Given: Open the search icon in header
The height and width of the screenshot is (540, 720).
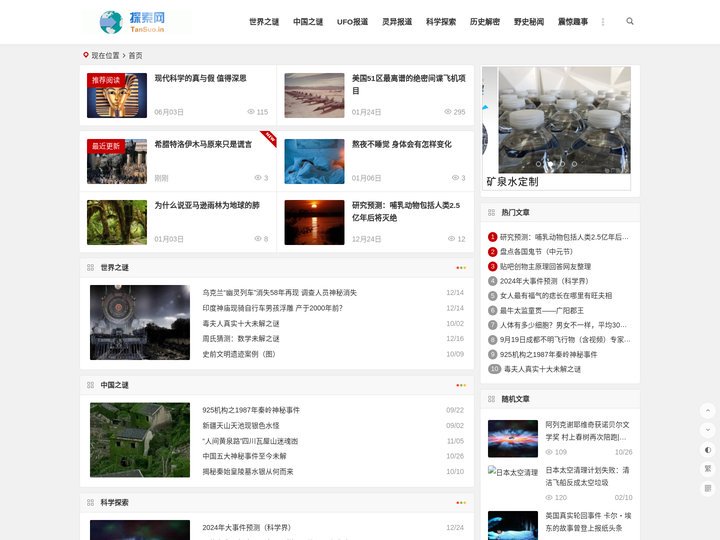Looking at the screenshot, I should click(630, 21).
